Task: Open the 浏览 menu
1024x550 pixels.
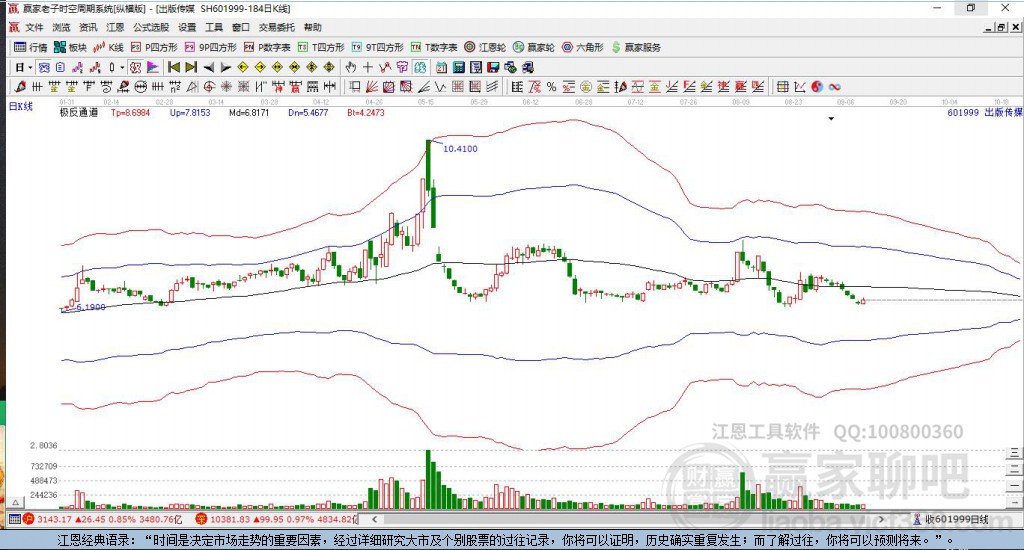Action: [61, 27]
